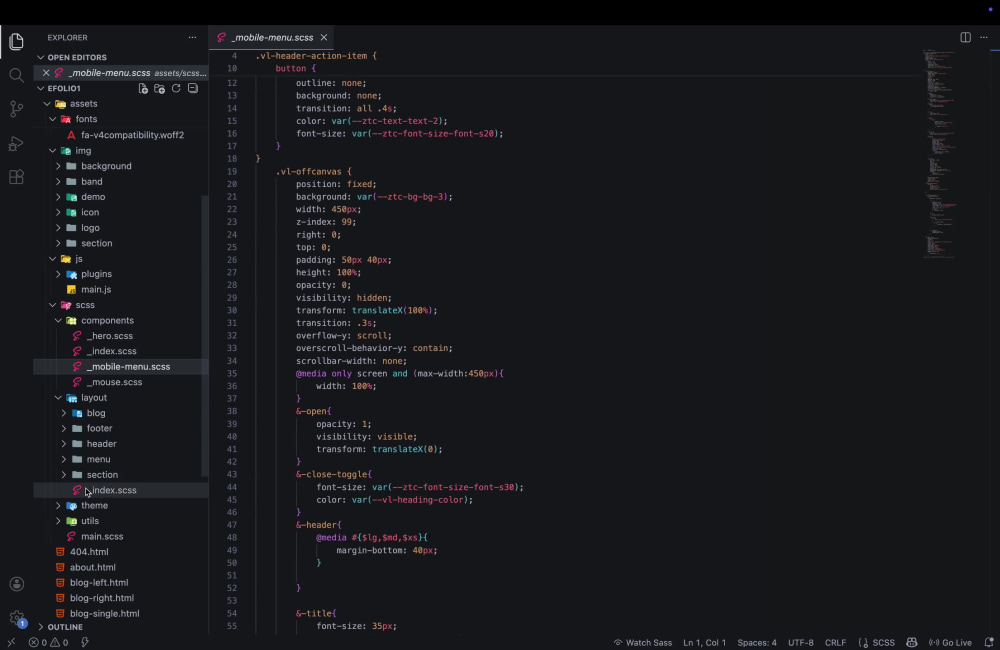1000x650 pixels.
Task: Open notifications bell in status bar
Action: pos(989,642)
